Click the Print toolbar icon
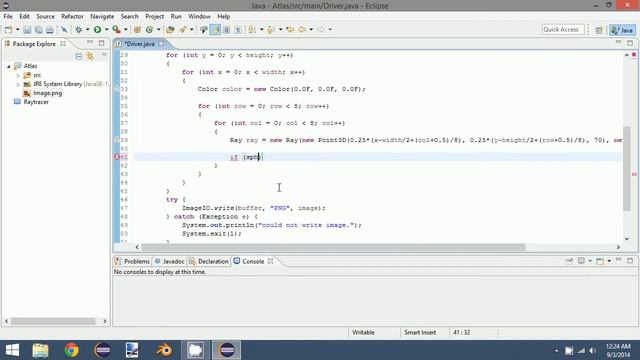This screenshot has height=360, width=640. [50, 29]
